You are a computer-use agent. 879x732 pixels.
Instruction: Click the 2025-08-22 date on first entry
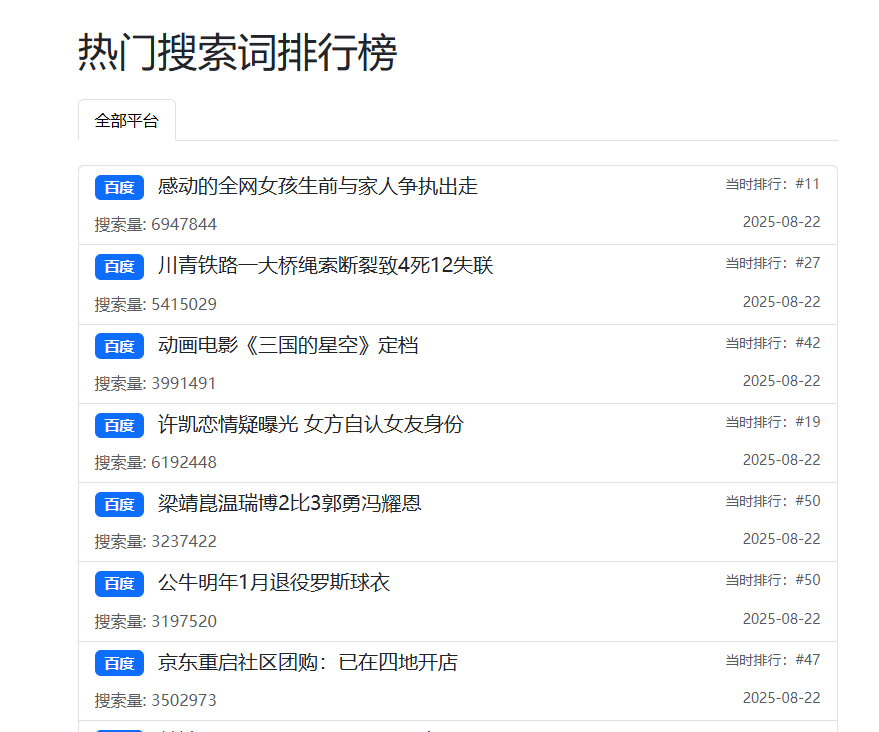coord(782,222)
